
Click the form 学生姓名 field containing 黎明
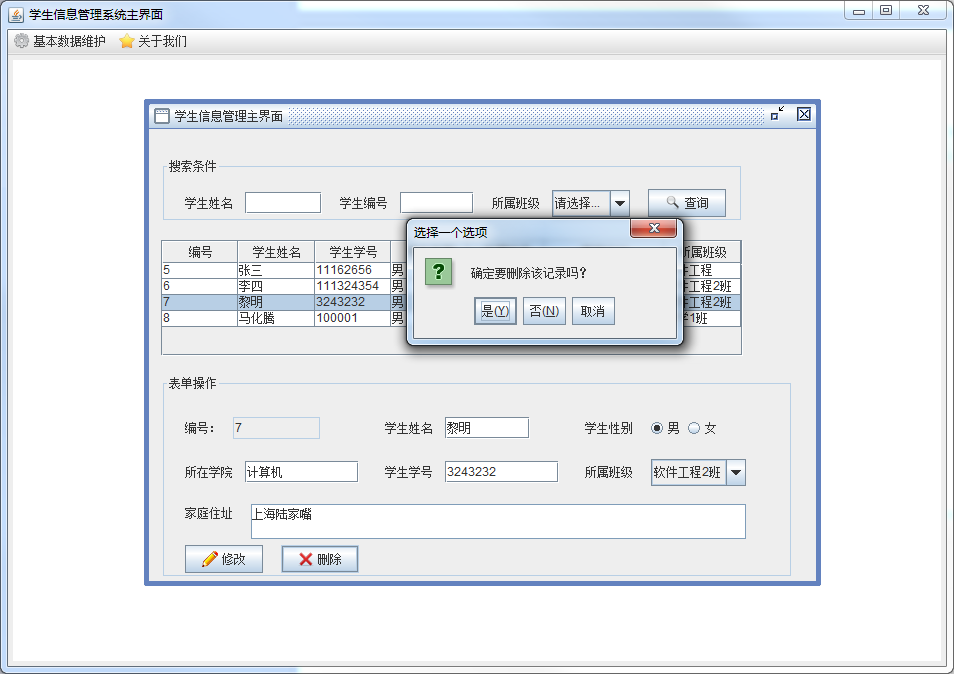pyautogui.click(x=487, y=428)
